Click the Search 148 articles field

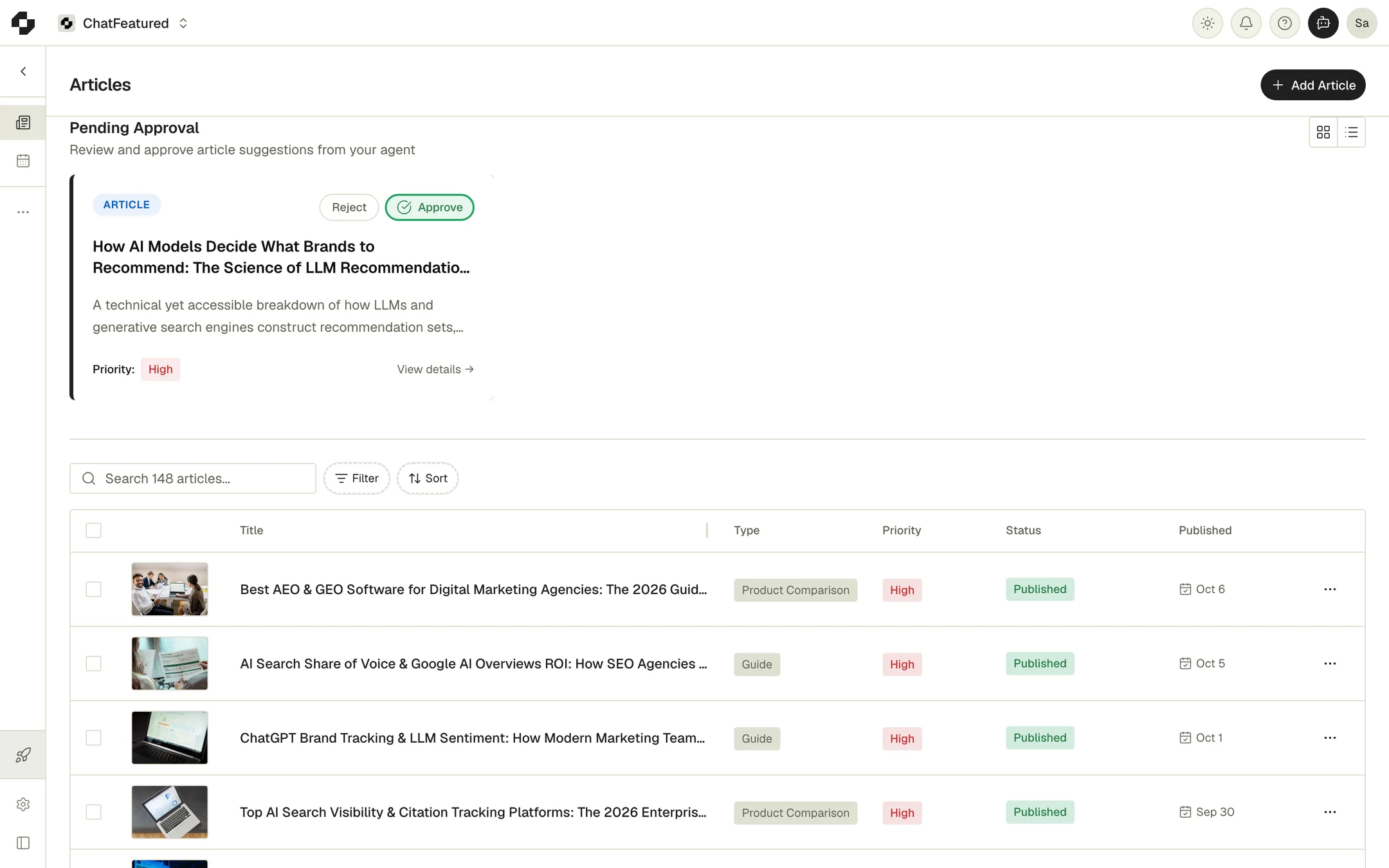pyautogui.click(x=193, y=478)
